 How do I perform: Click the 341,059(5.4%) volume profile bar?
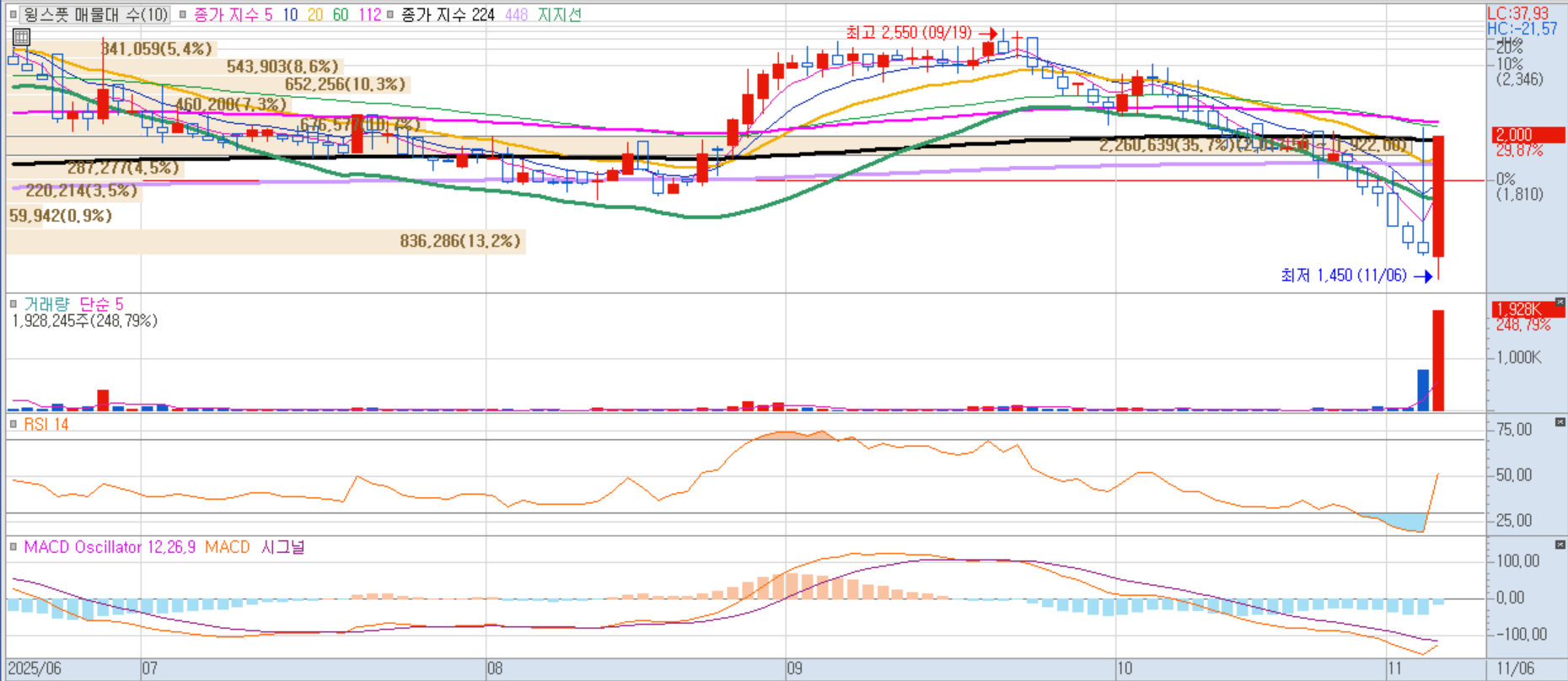click(x=112, y=49)
